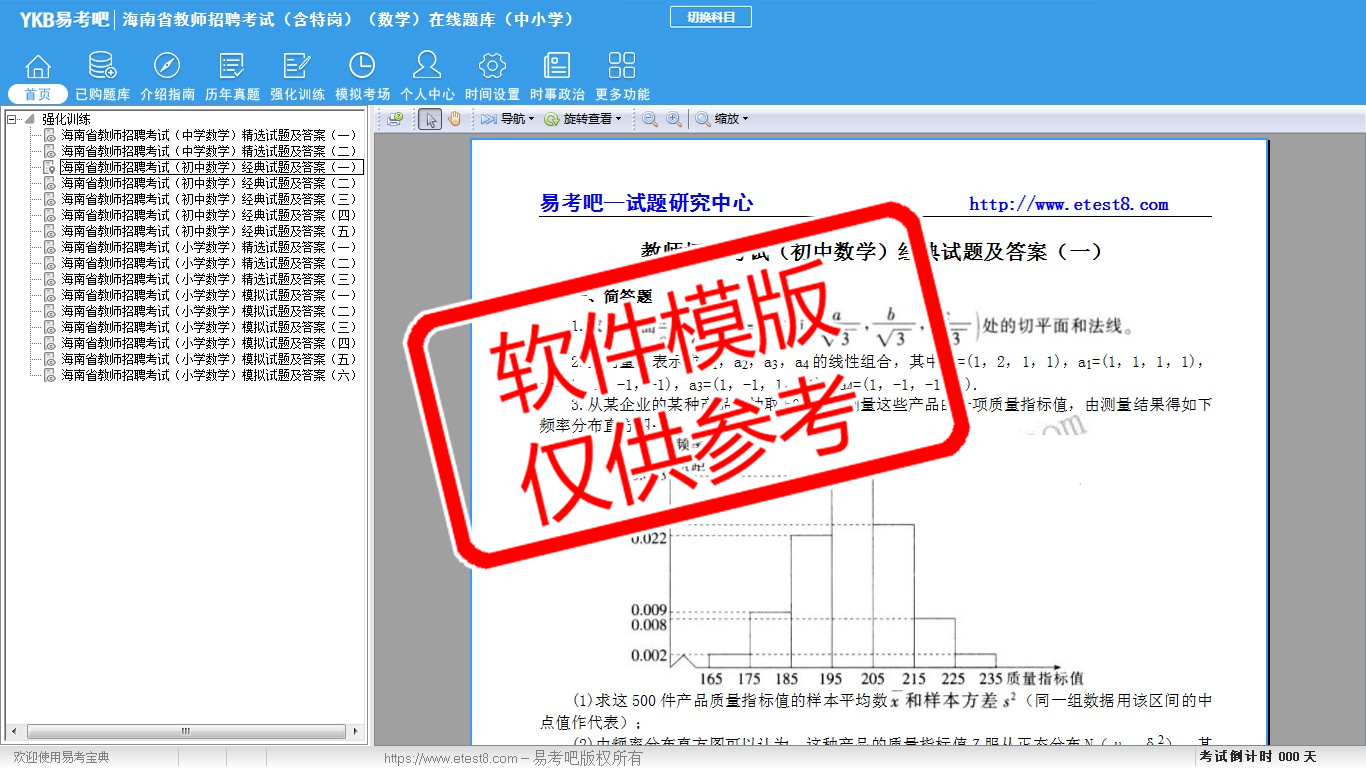Select the hand pan tool
The image size is (1366, 768).
tap(455, 119)
